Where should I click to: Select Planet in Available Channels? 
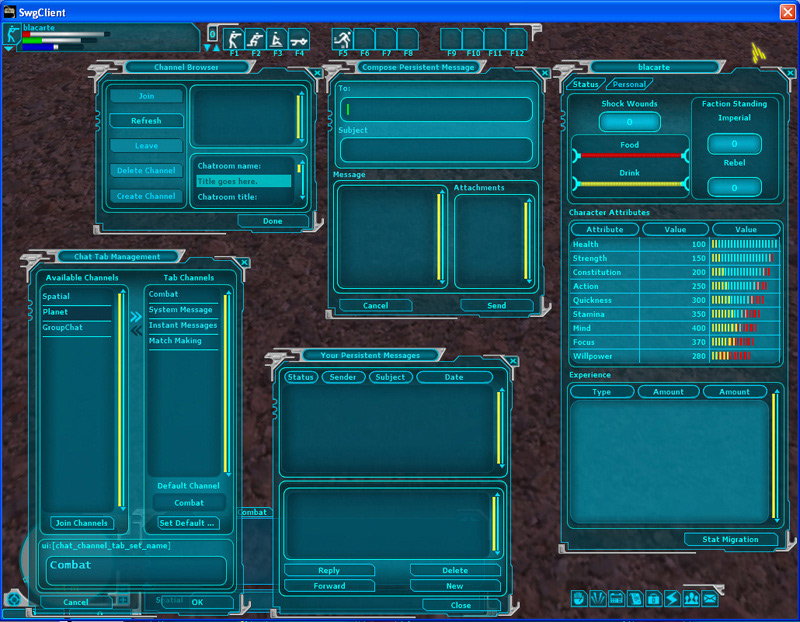pyautogui.click(x=77, y=312)
